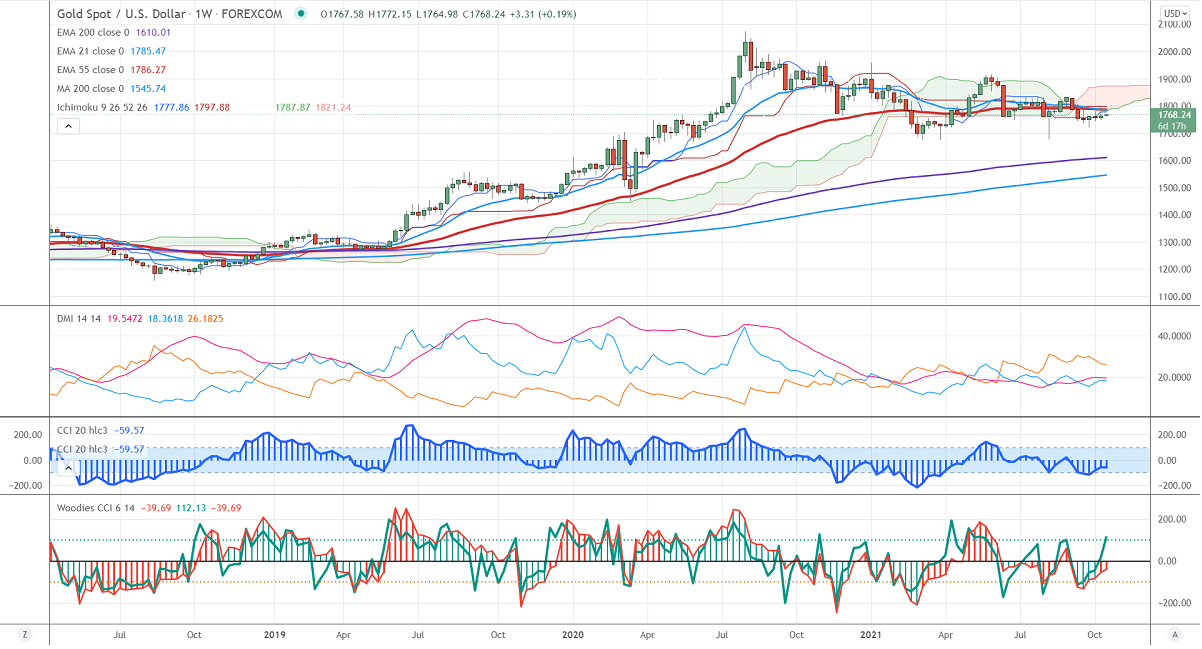Click the 'Z' button on the time axis
This screenshot has height=649, width=1202.
coord(25,634)
